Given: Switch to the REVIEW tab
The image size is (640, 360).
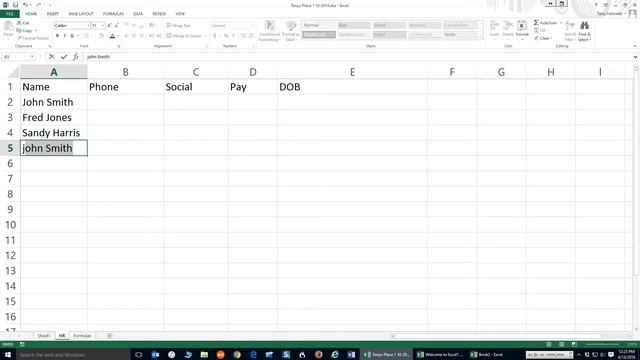Looking at the screenshot, I should click(159, 14).
